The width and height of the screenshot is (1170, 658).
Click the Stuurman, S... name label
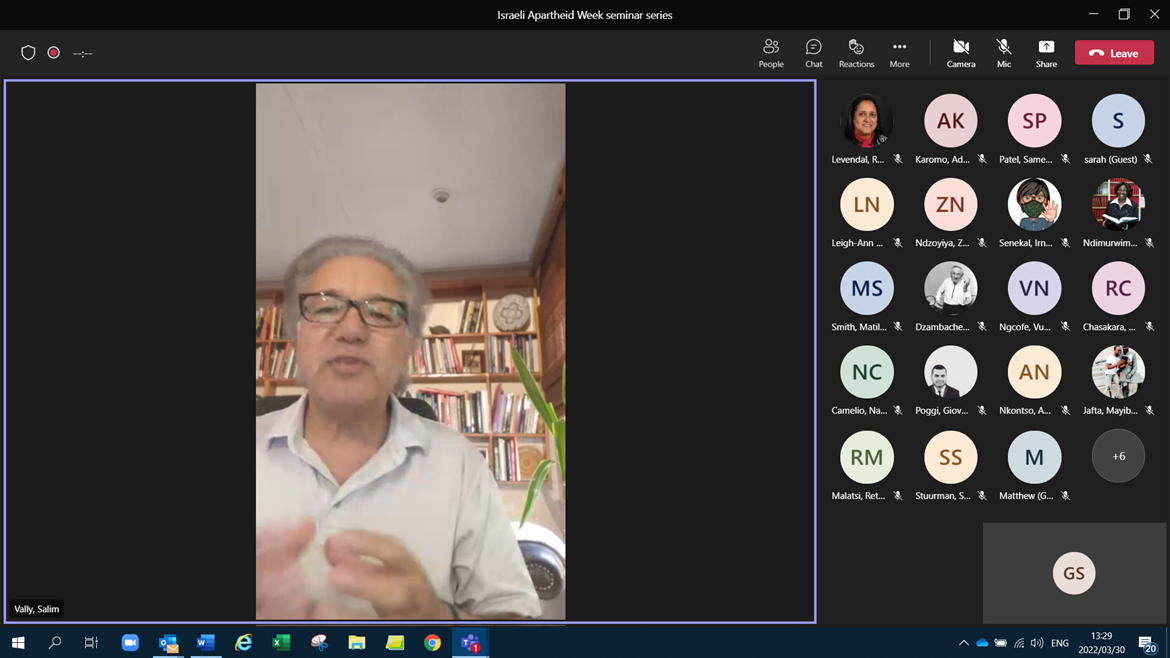942,495
